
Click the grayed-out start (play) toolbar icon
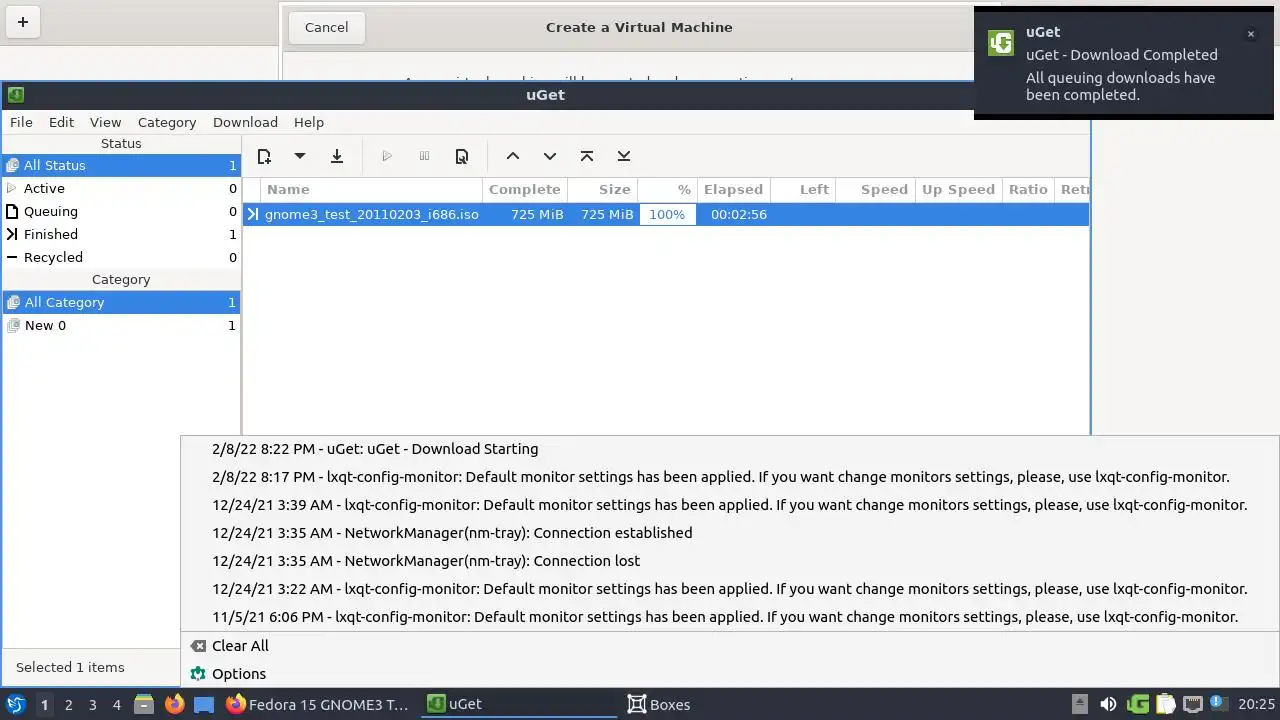[x=387, y=156]
